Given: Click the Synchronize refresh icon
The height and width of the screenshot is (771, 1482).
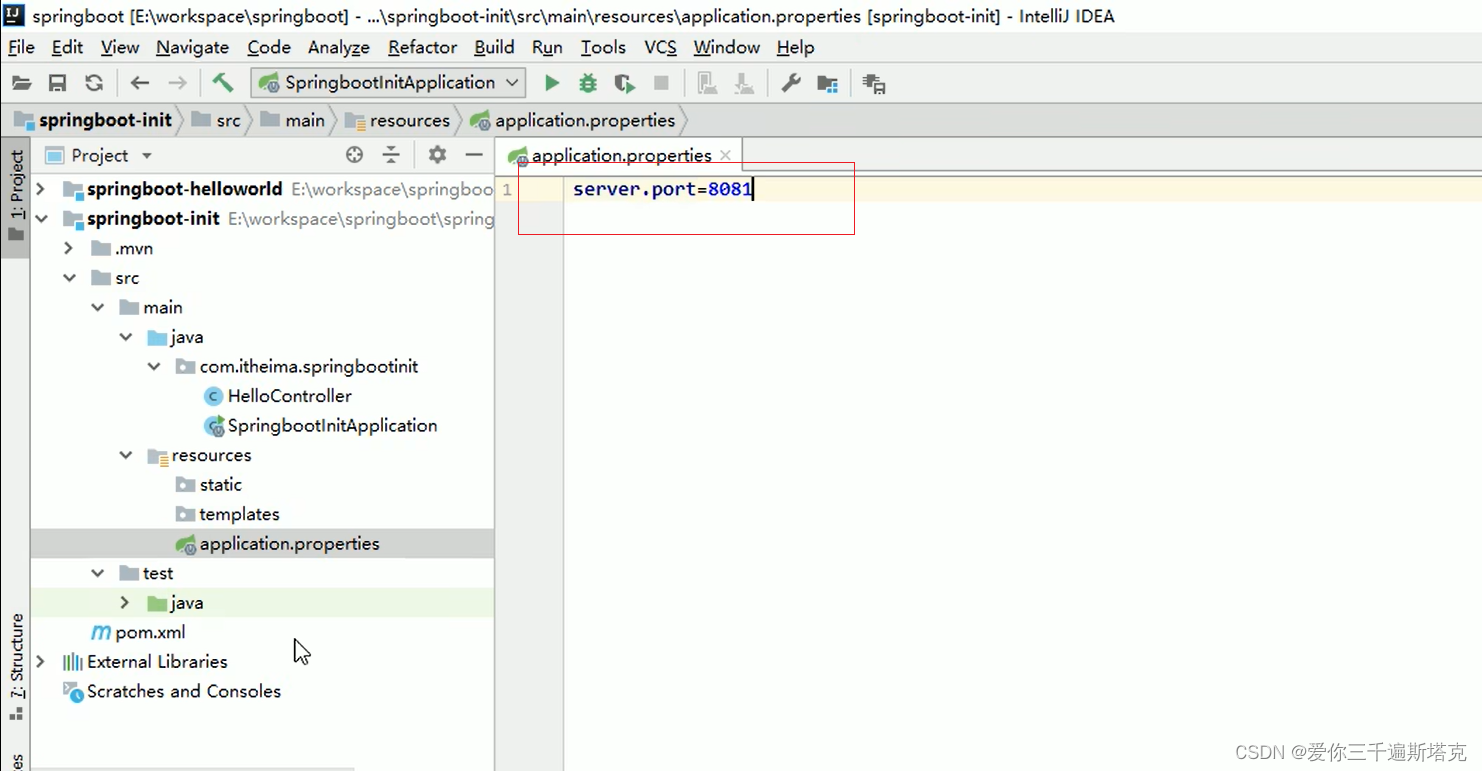Looking at the screenshot, I should pyautogui.click(x=94, y=84).
